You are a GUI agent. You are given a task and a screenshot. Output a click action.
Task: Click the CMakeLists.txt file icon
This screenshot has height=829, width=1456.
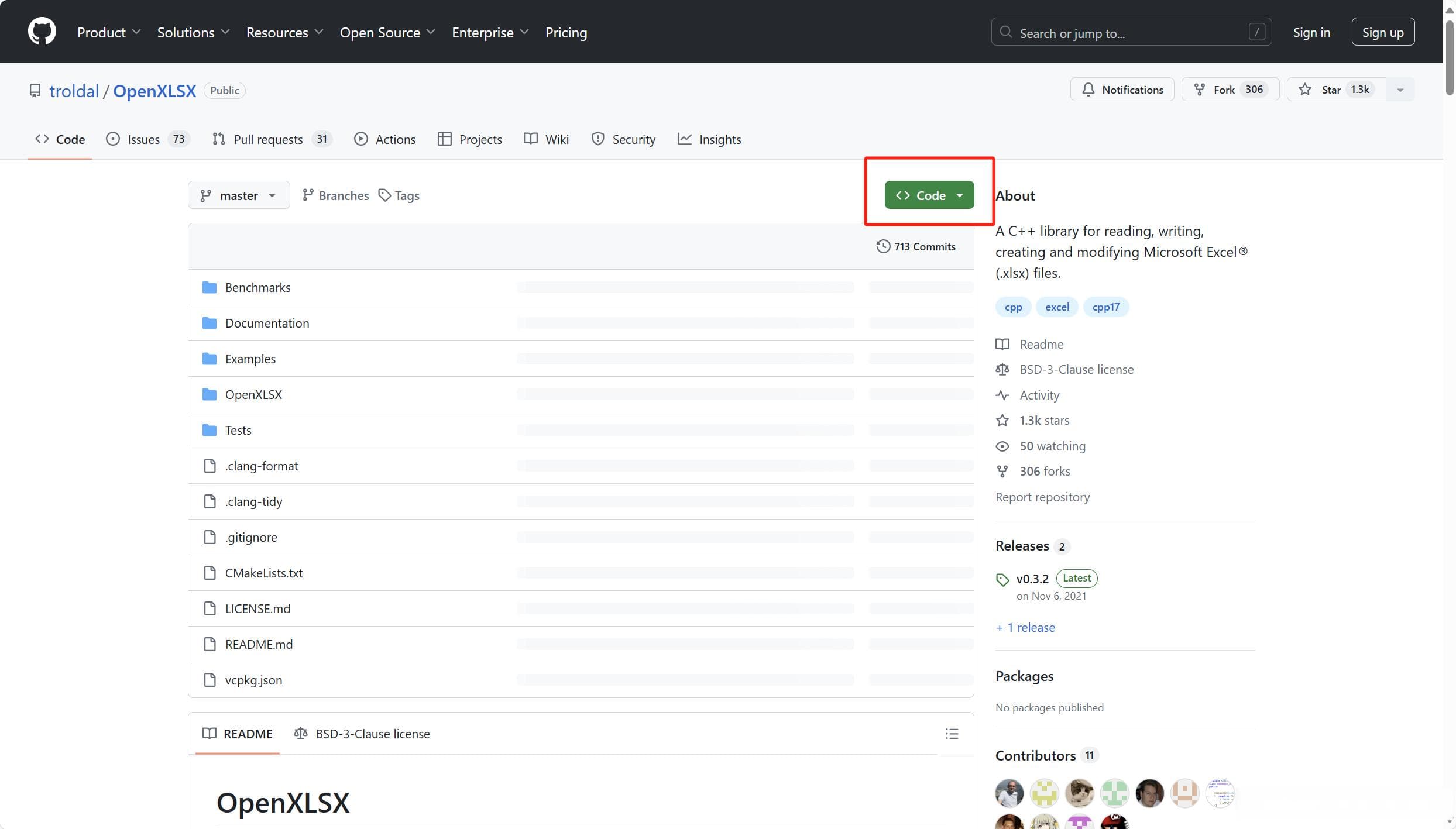210,573
